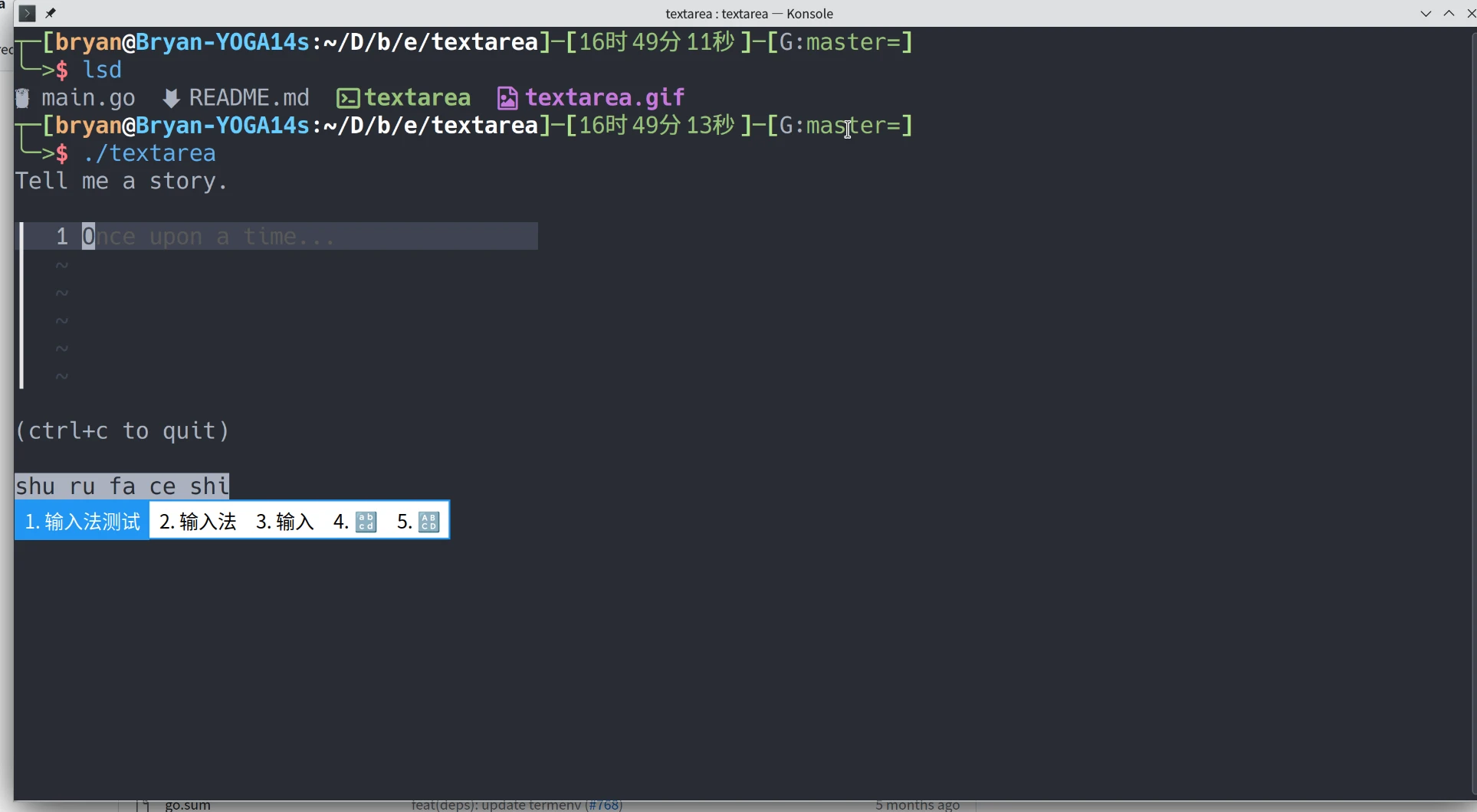Click the Tell me a story. prompt
Image resolution: width=1477 pixels, height=812 pixels.
(x=122, y=182)
